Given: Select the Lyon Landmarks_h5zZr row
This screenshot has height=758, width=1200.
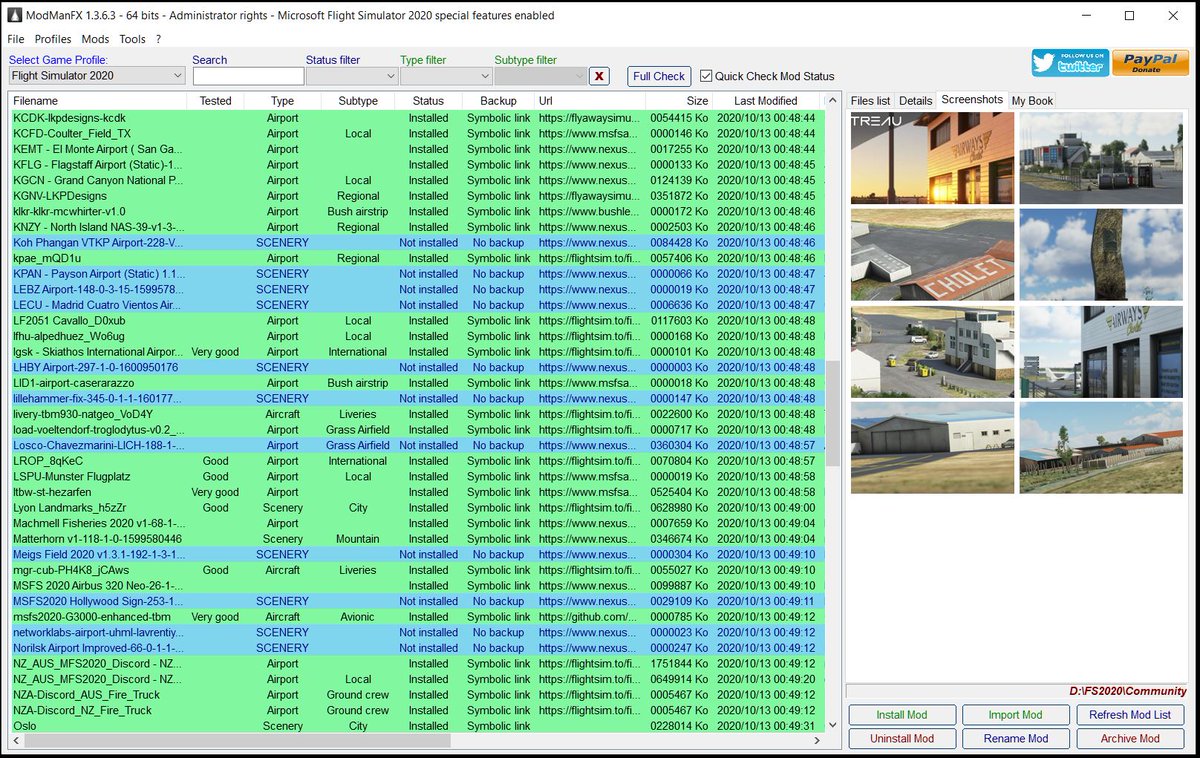Looking at the screenshot, I should coord(416,508).
